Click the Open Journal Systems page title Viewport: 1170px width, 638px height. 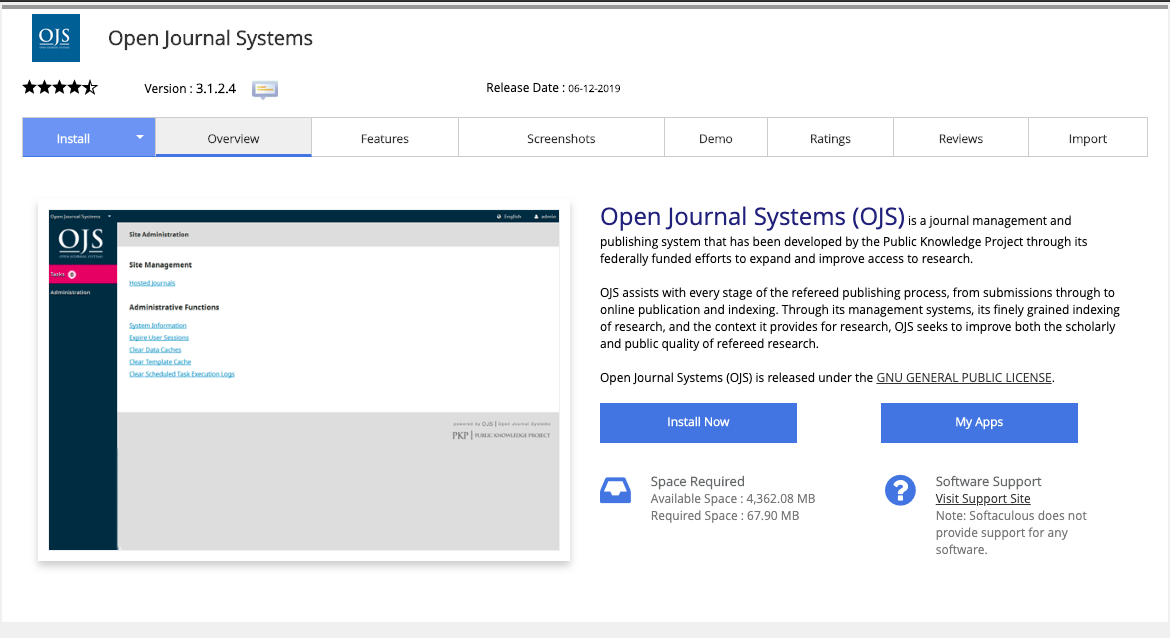pyautogui.click(x=210, y=38)
